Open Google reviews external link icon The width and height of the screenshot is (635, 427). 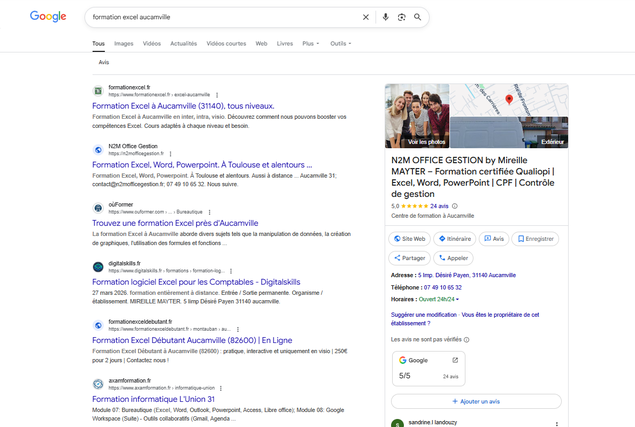(x=455, y=360)
